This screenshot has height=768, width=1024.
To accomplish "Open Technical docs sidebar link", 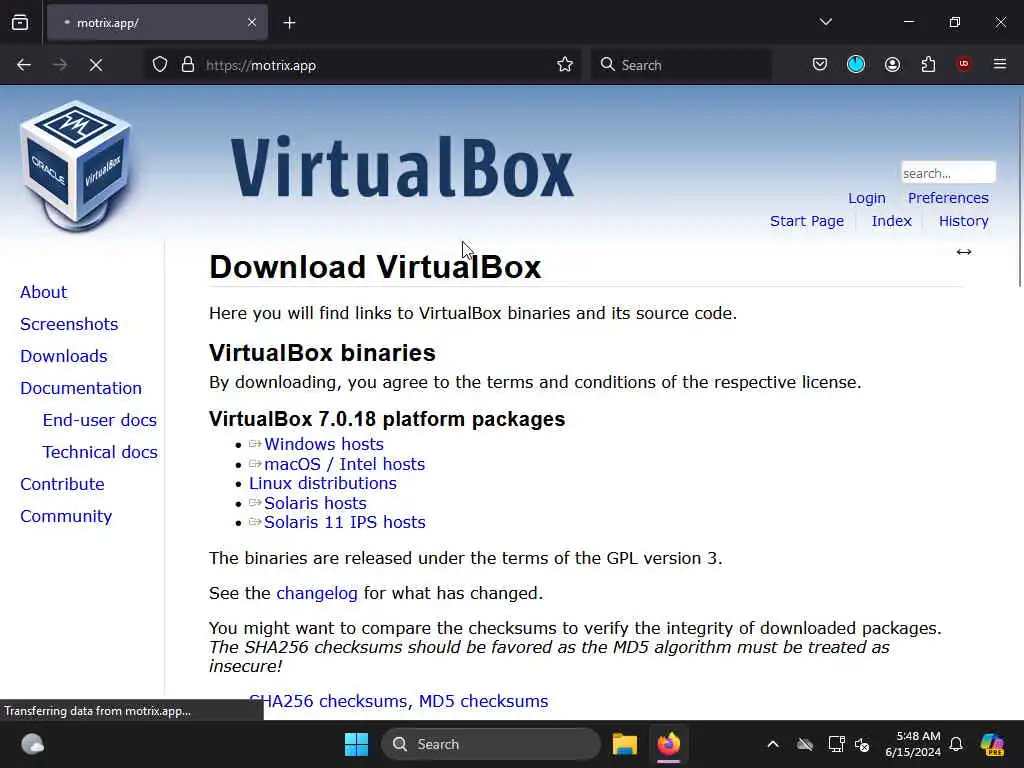I will point(100,452).
